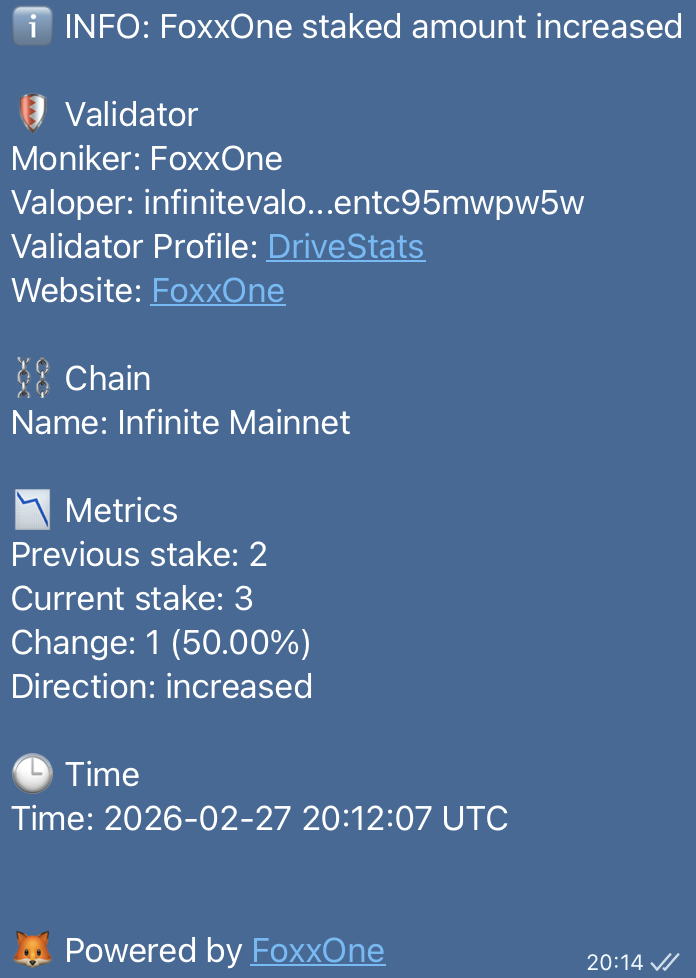This screenshot has height=978, width=696.
Task: Select the Moniker FoxxOne text
Action: tap(146, 158)
